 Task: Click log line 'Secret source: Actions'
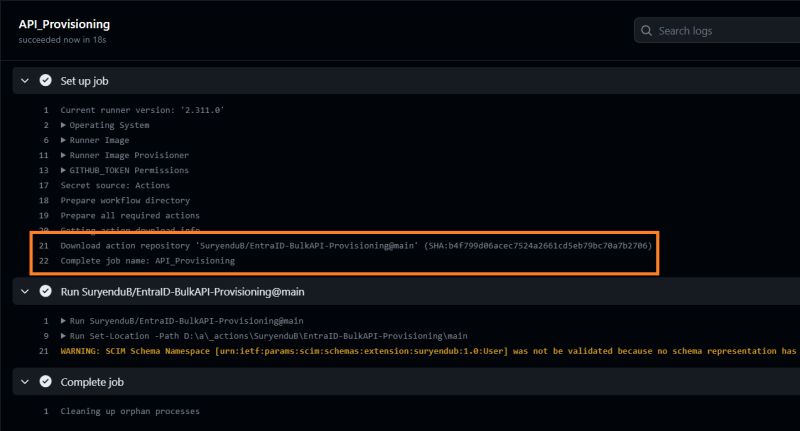coord(115,185)
